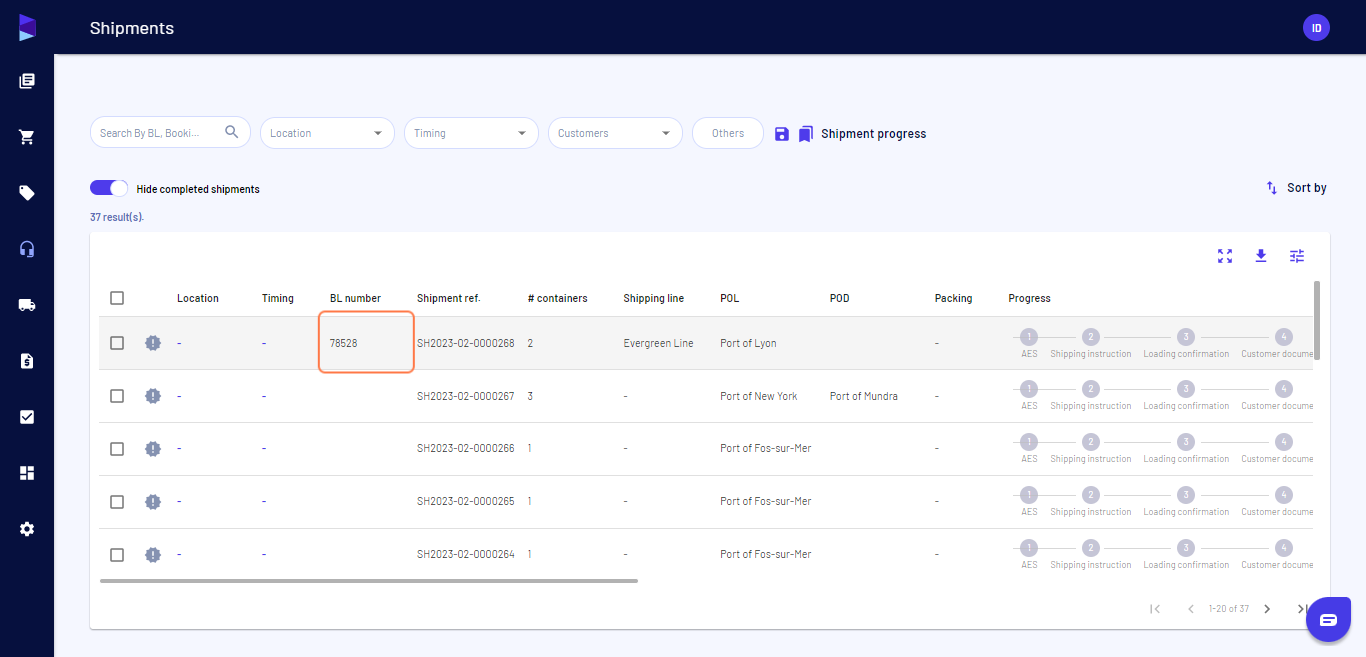Click Port of Mundra POD cell
The width and height of the screenshot is (1366, 657).
tap(864, 396)
